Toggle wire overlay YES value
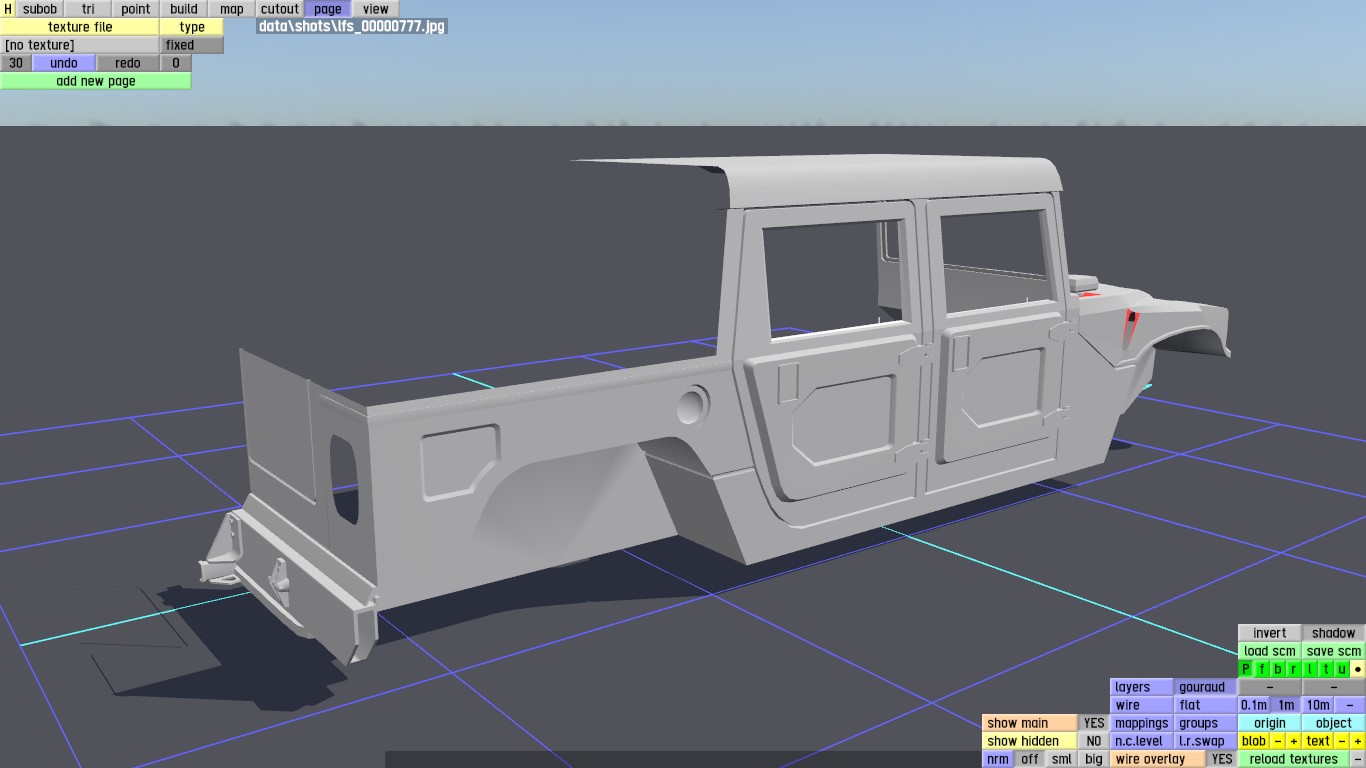The width and height of the screenshot is (1366, 768). point(1222,759)
